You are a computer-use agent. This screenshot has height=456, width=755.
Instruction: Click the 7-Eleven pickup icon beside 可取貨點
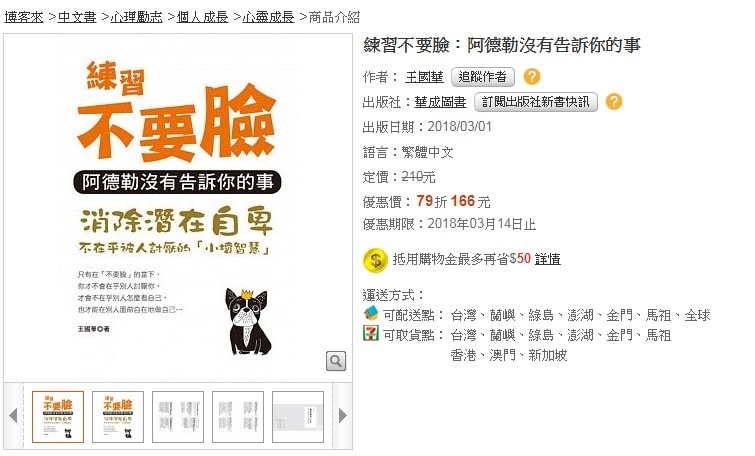[371, 333]
